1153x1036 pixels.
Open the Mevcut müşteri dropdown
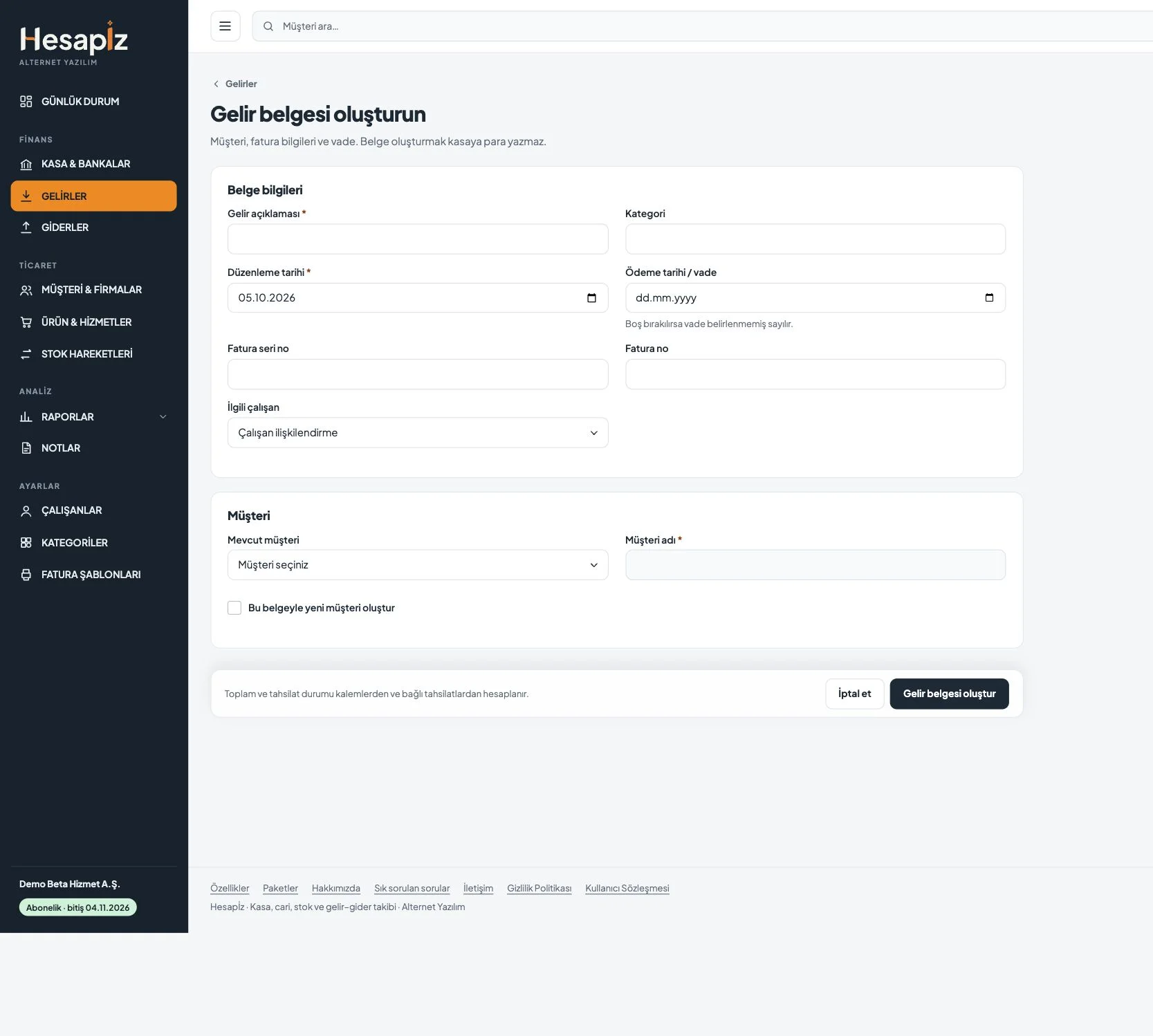tap(418, 565)
